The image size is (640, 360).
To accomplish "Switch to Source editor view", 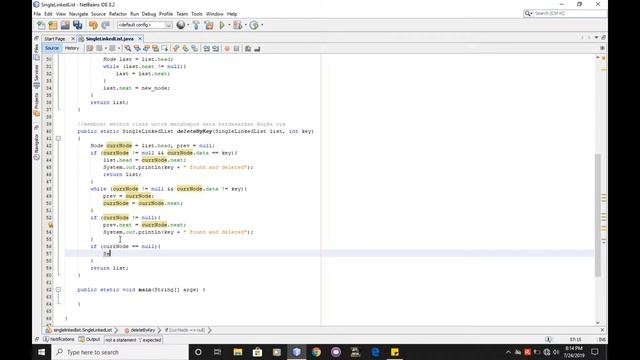I will (x=52, y=48).
